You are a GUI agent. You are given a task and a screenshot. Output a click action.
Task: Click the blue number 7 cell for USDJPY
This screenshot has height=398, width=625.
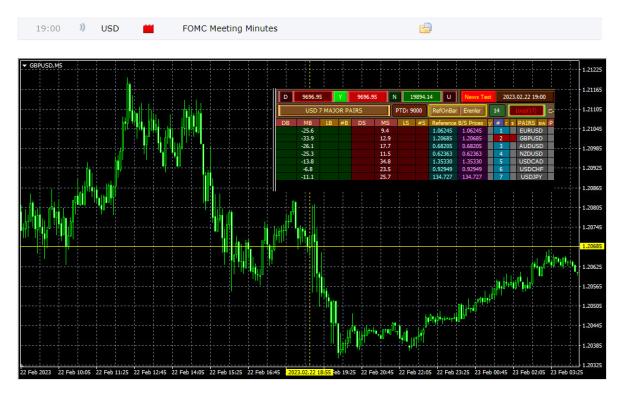501,177
